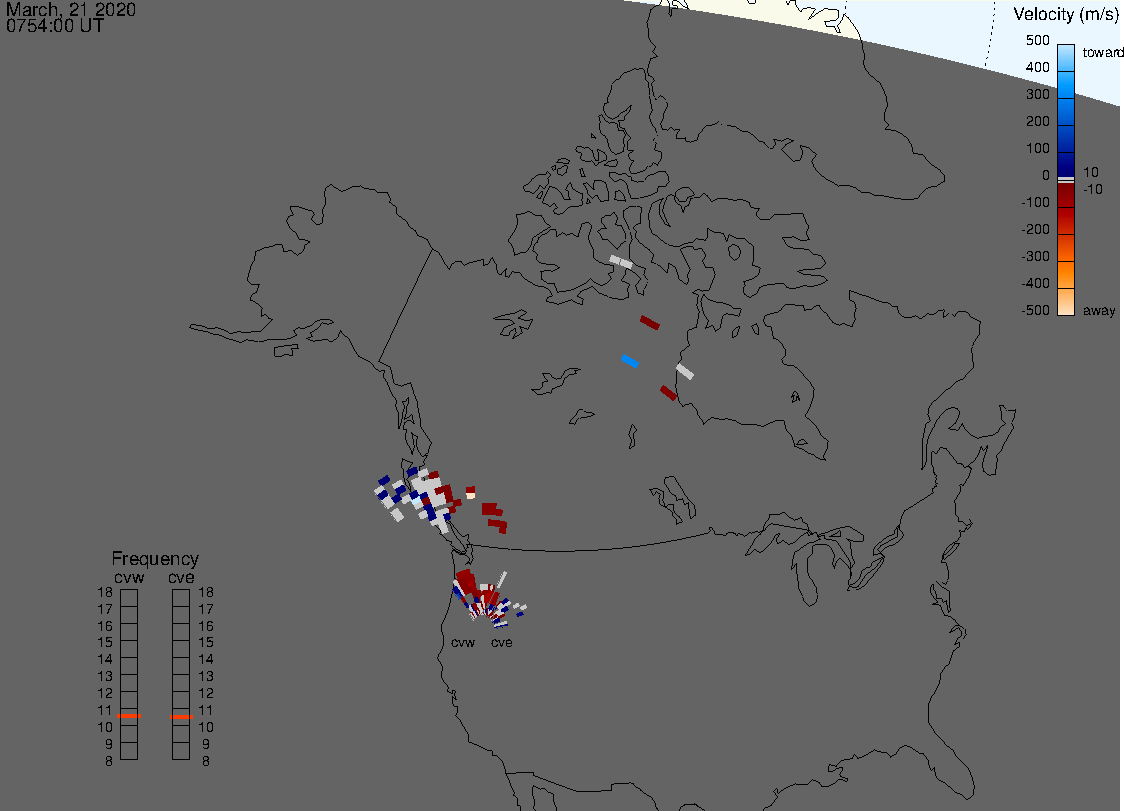1124x811 pixels.
Task: Click the top cell of cve frequency bar
Action: (181, 598)
